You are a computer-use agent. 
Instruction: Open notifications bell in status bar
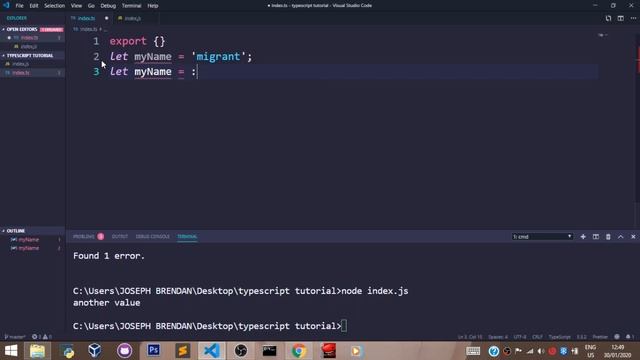click(x=629, y=337)
